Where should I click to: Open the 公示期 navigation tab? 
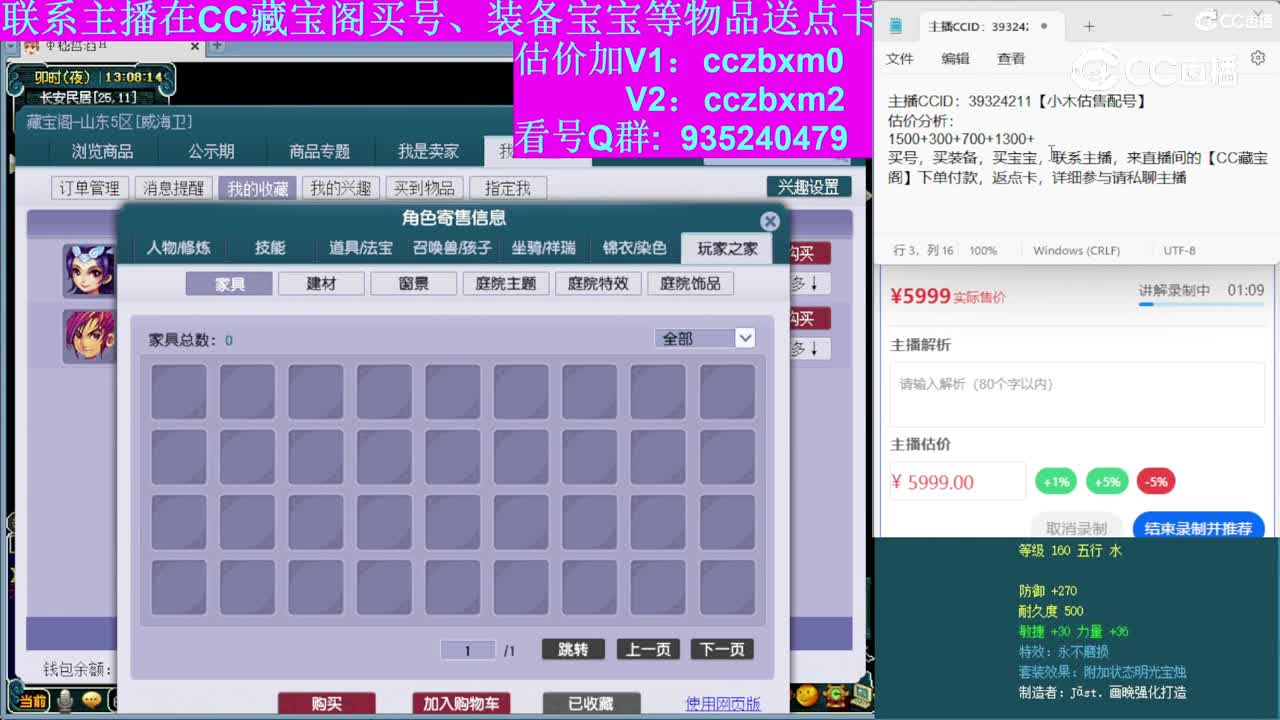(211, 151)
